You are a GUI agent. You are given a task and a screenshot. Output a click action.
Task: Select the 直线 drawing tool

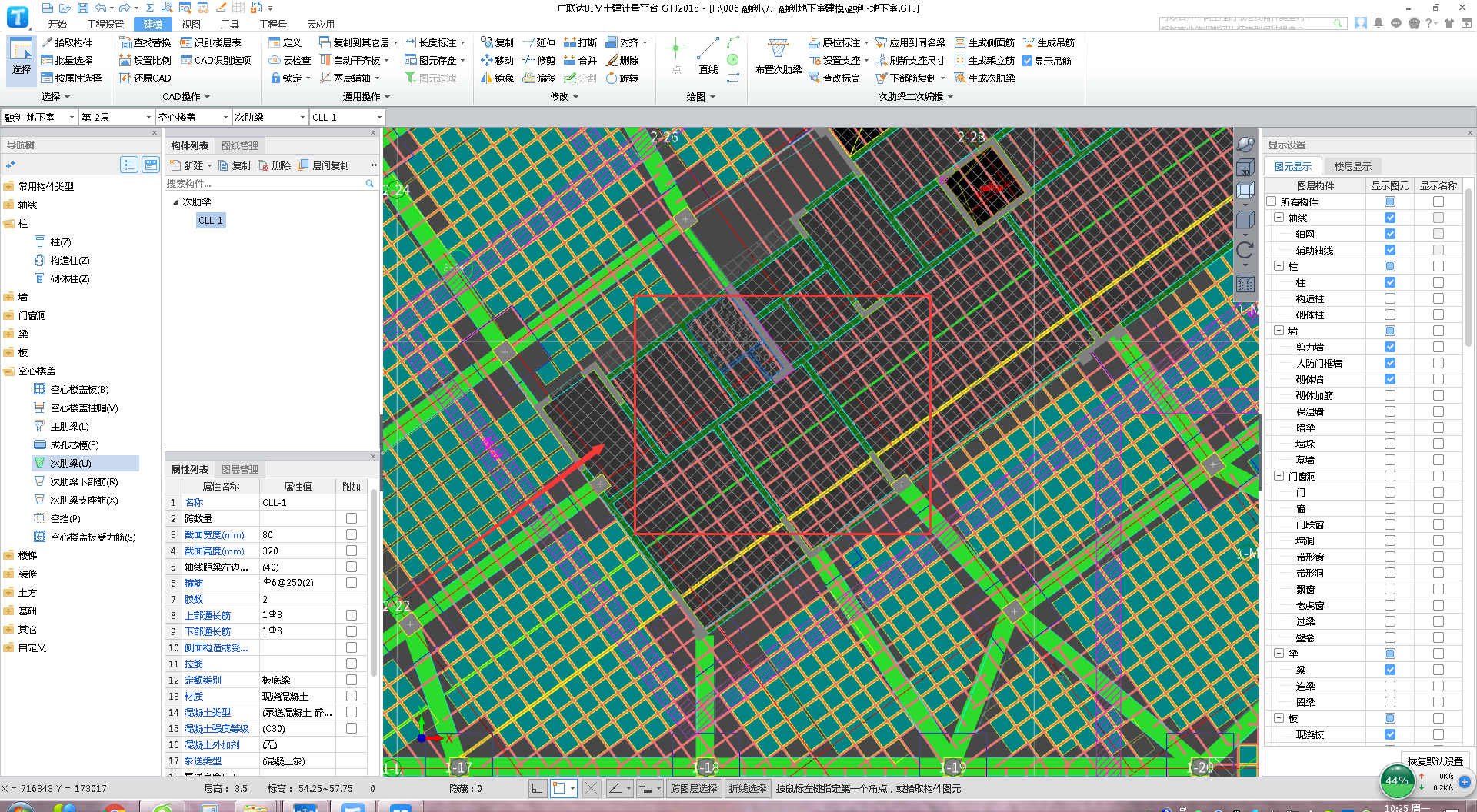[x=708, y=56]
